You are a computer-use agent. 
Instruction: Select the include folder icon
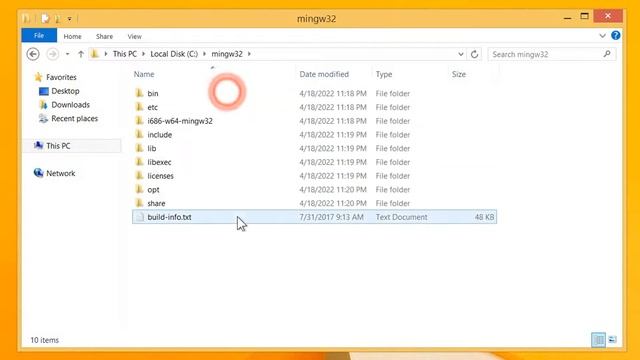tap(140, 134)
